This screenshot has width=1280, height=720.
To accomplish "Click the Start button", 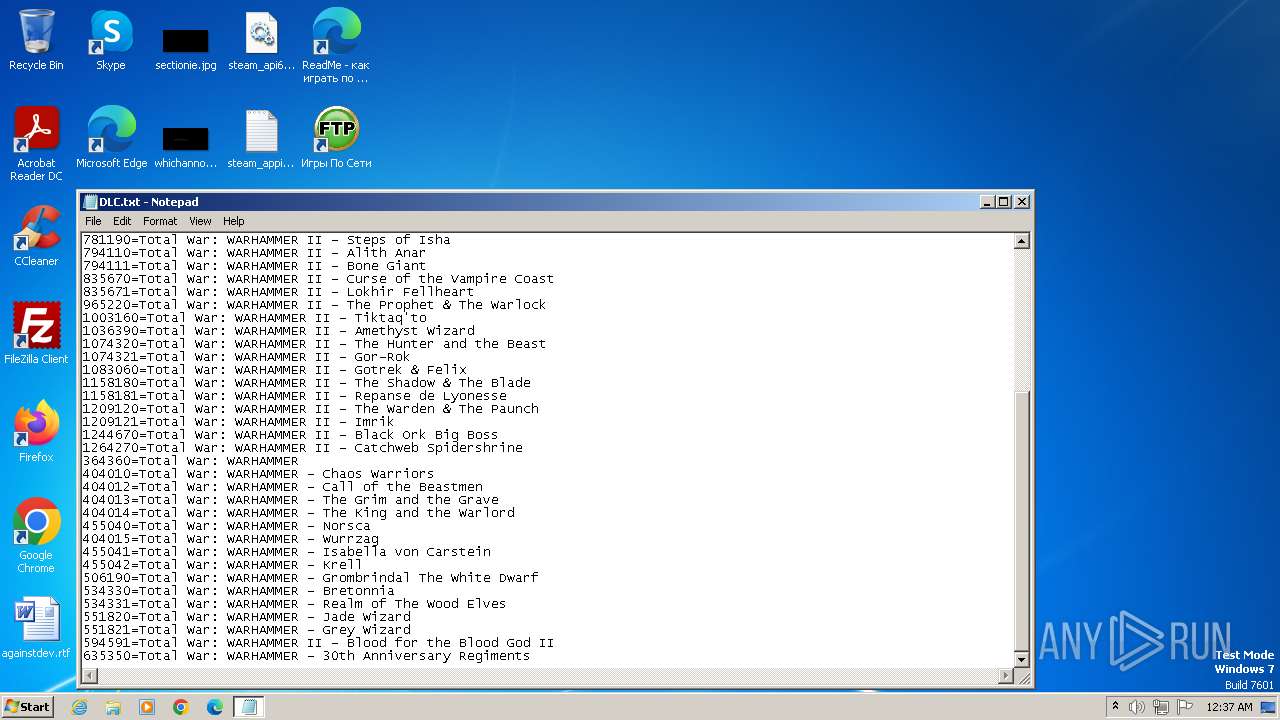I will click(27, 707).
